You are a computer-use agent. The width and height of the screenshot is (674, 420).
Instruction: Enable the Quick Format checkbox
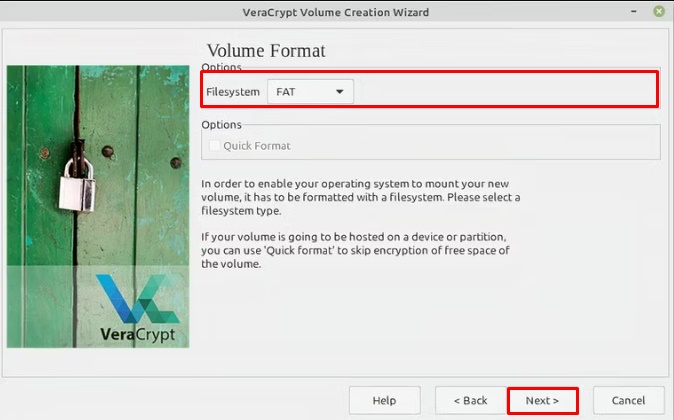214,145
